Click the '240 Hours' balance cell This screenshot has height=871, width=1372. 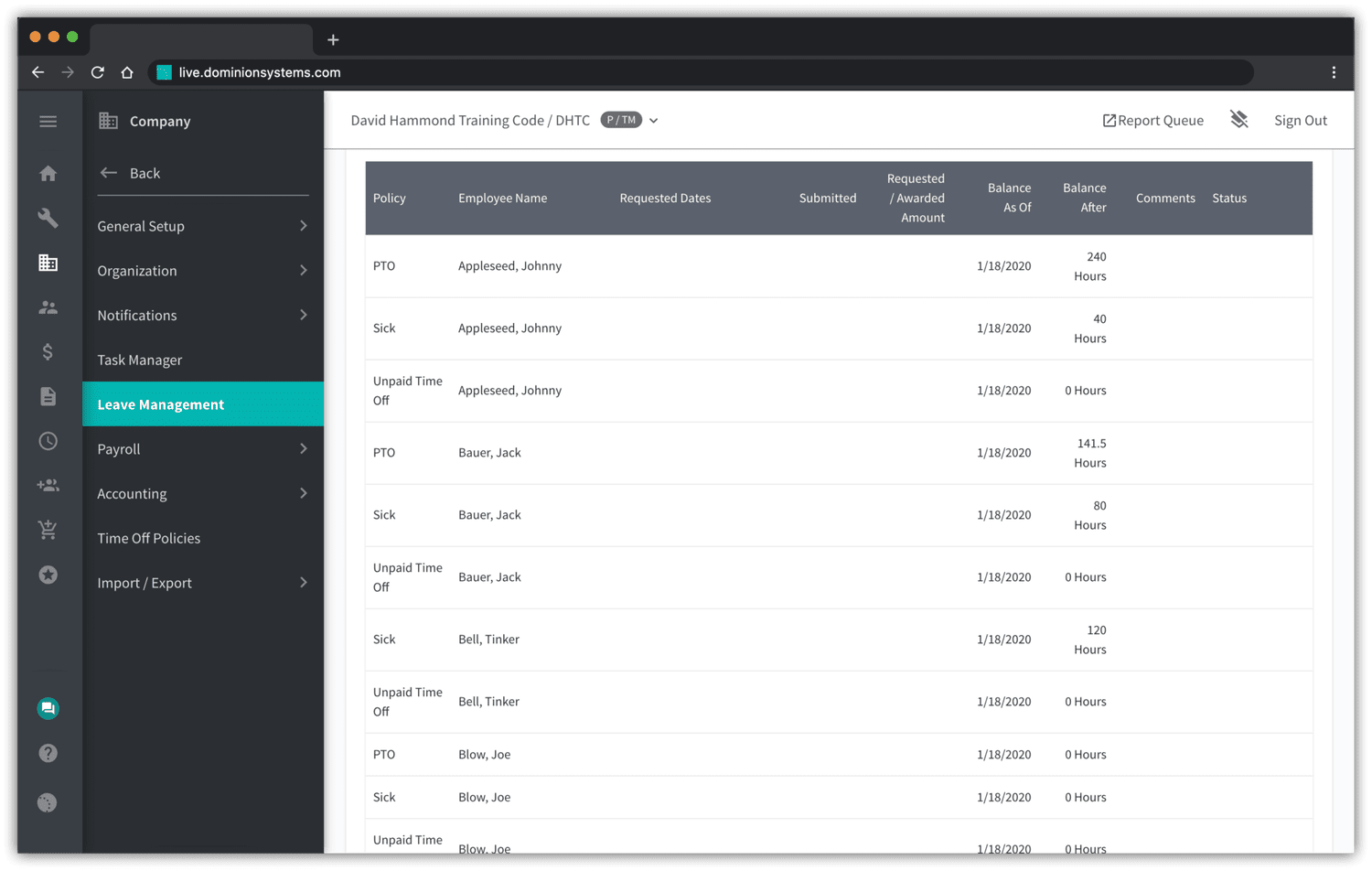[x=1090, y=266]
